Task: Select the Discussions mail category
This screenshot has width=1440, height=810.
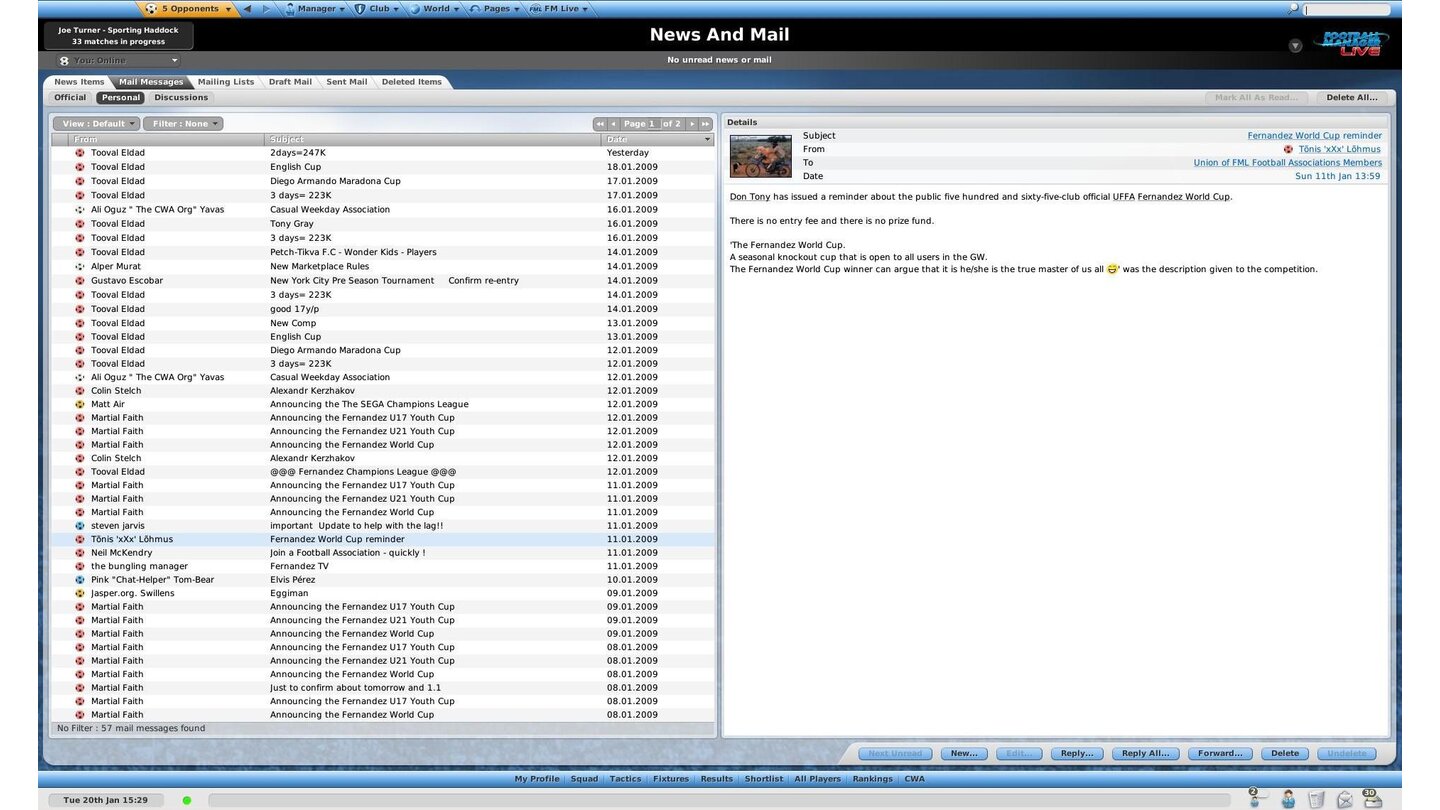Action: (181, 98)
